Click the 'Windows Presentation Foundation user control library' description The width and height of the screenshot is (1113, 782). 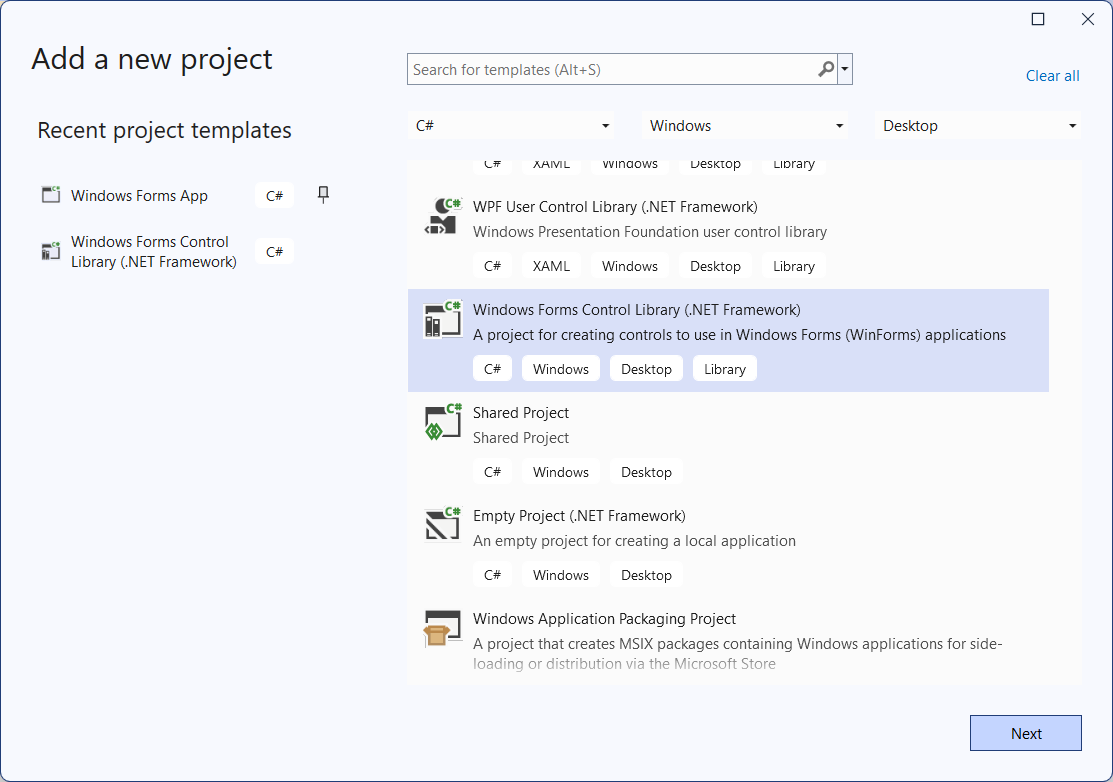pos(649,232)
